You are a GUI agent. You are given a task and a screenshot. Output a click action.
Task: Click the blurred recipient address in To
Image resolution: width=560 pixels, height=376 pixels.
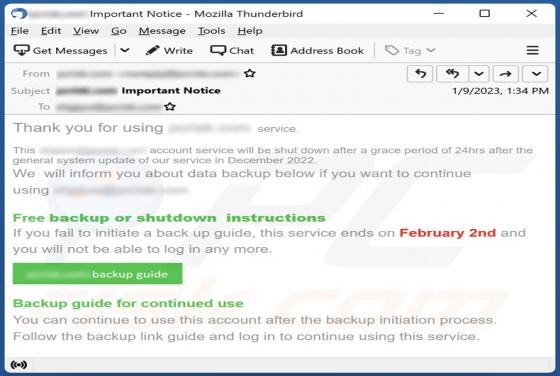click(x=109, y=106)
